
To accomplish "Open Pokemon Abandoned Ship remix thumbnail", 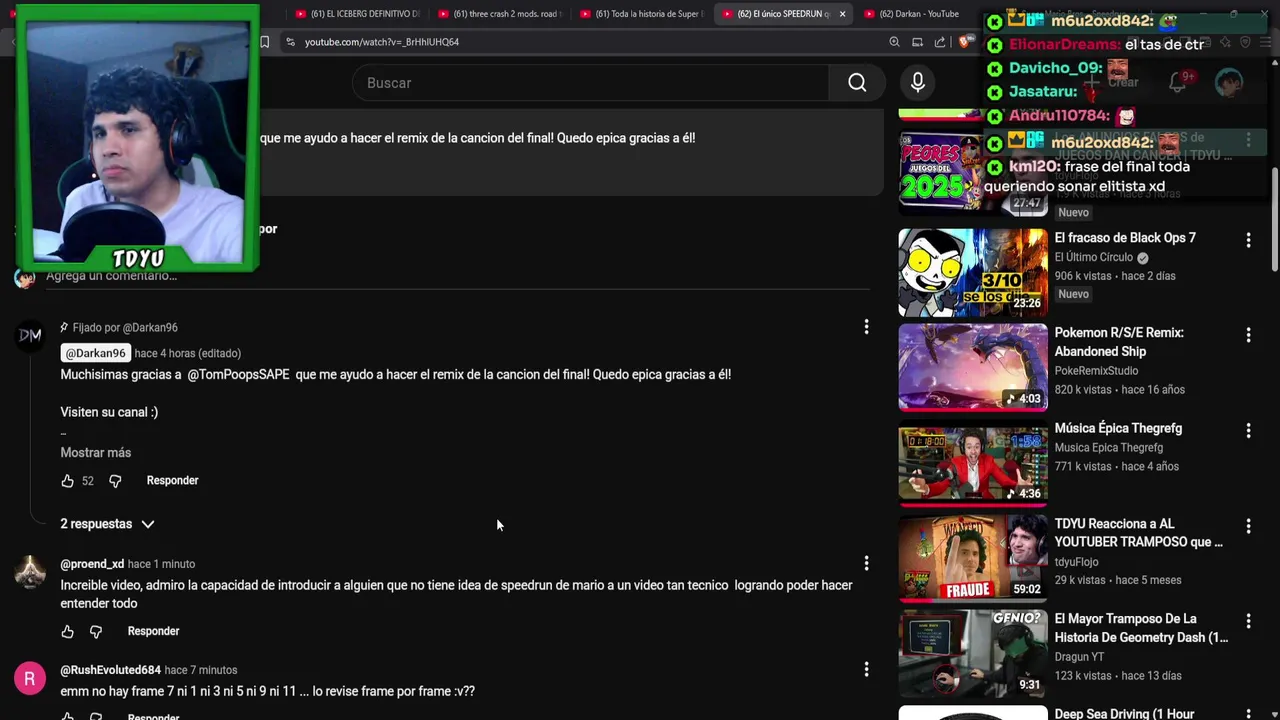I will tap(973, 368).
